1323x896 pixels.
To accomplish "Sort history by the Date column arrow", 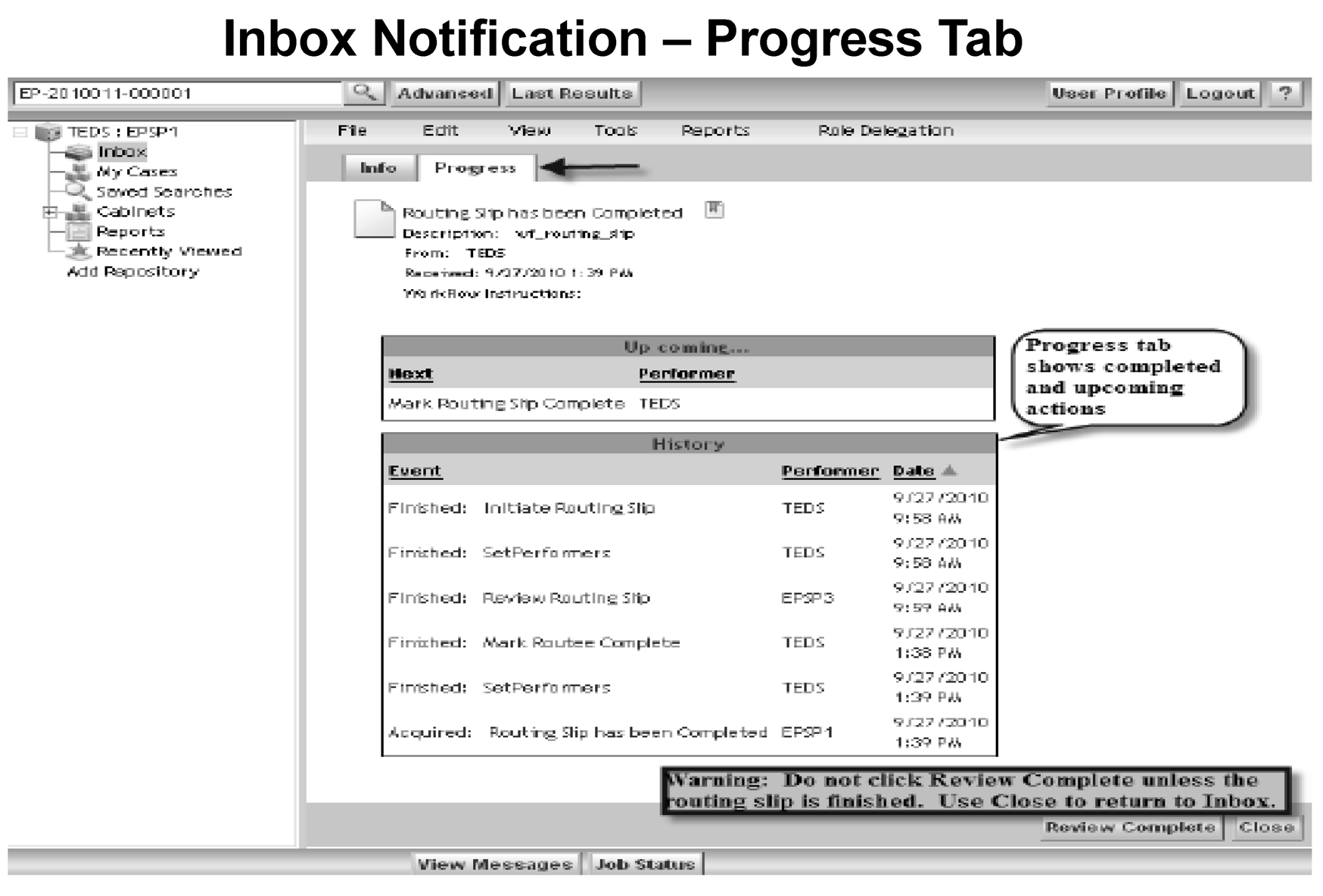I will (x=949, y=471).
